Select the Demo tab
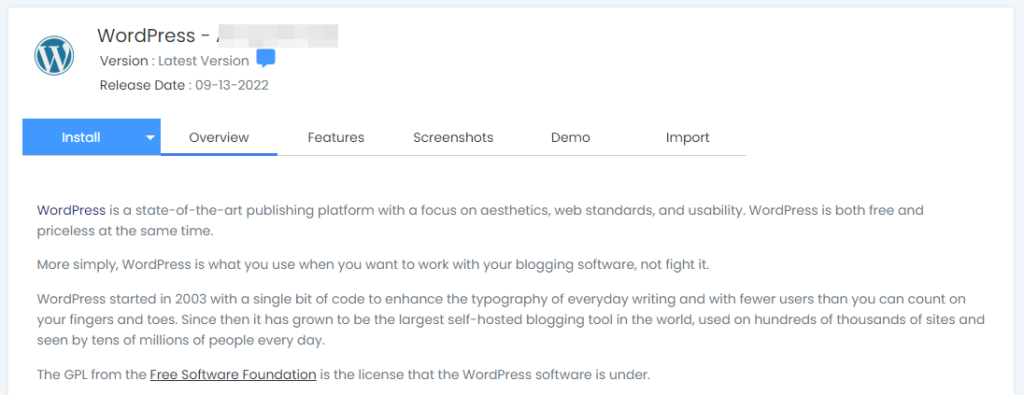The height and width of the screenshot is (395, 1024). pos(570,138)
